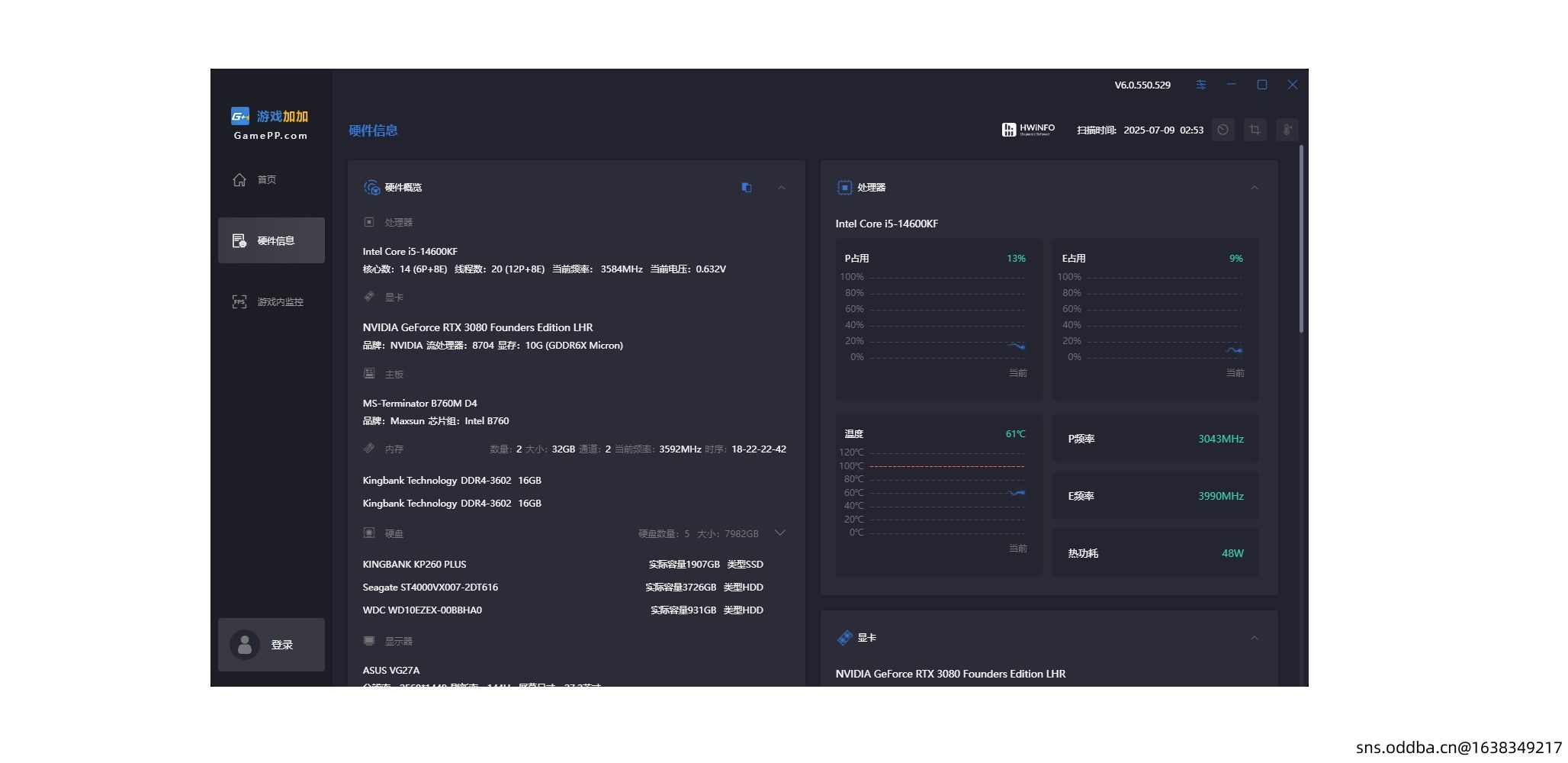Click the 核心数: 14 (6P+8E) line
This screenshot has height=763, width=1568.
(545, 269)
